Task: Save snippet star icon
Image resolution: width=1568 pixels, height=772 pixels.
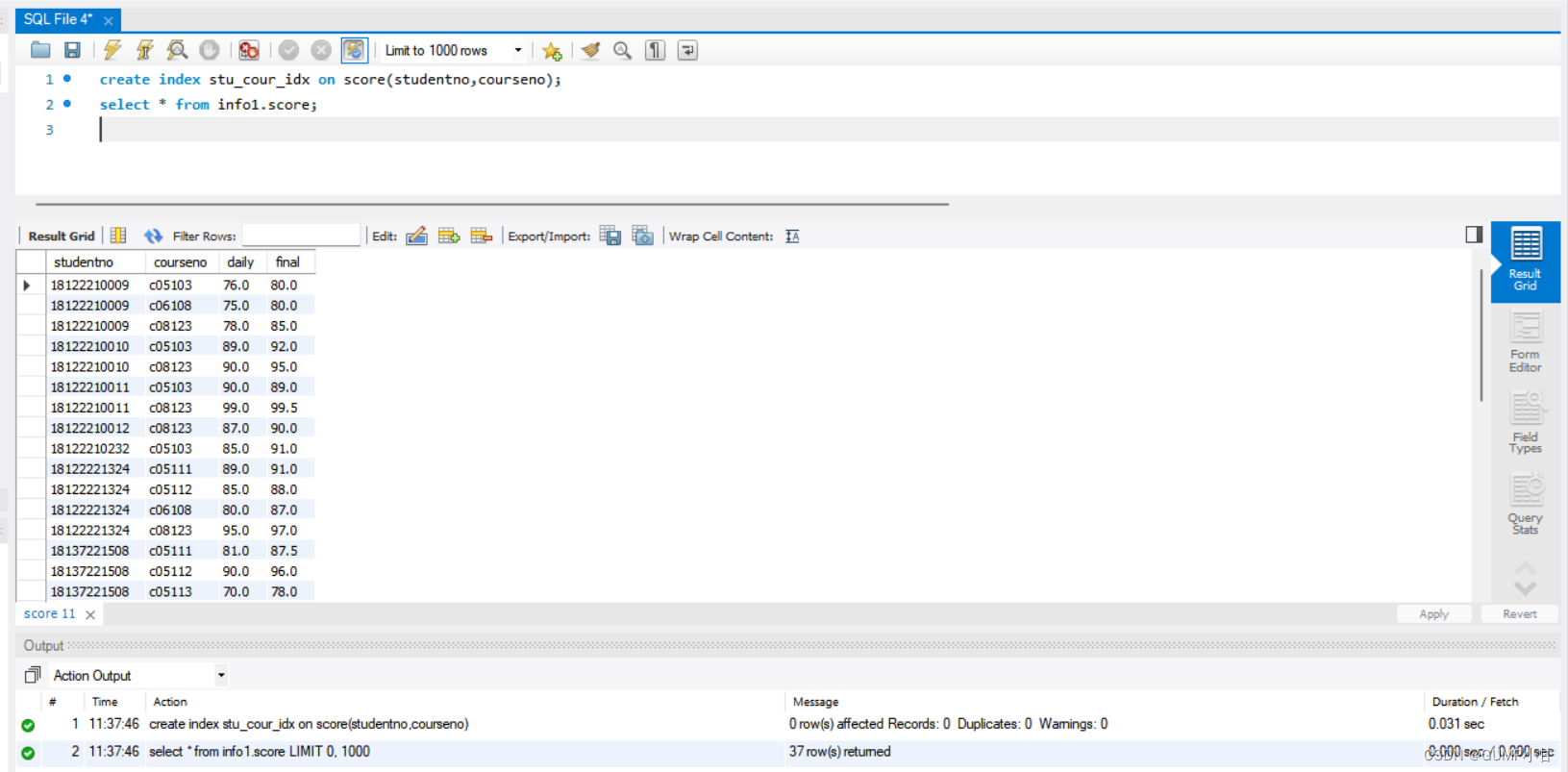Action: coord(552,51)
